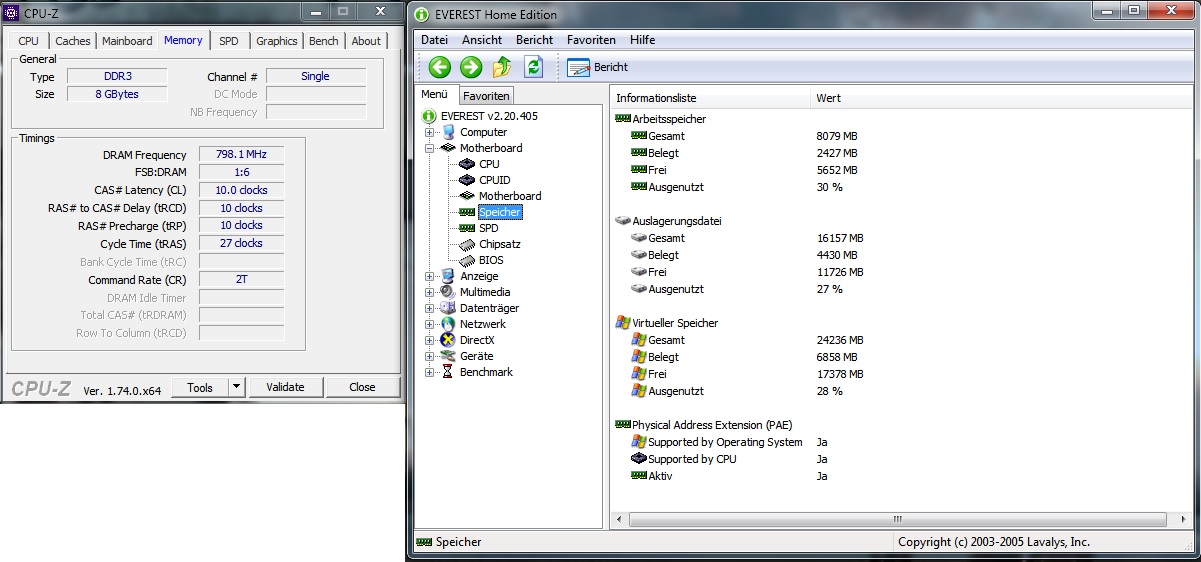Switch to Graphics tab in CPU-Z
Image resolution: width=1201 pixels, height=562 pixels.
(x=277, y=41)
